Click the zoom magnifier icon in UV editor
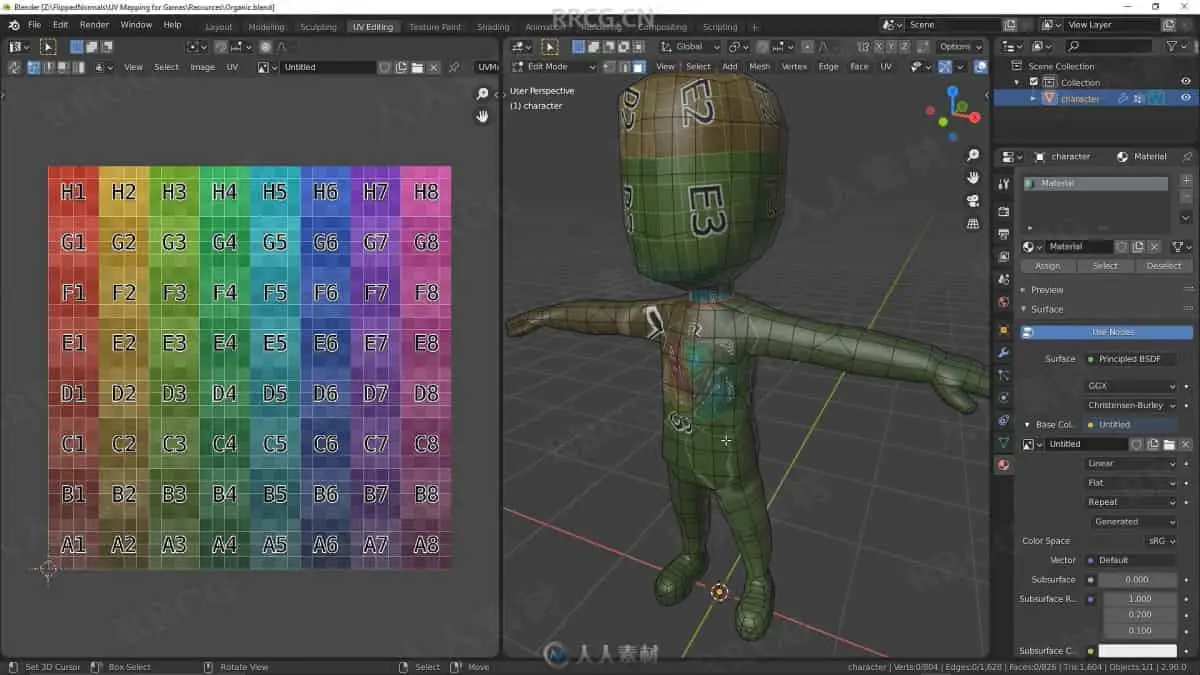This screenshot has height=675, width=1200. pos(482,94)
